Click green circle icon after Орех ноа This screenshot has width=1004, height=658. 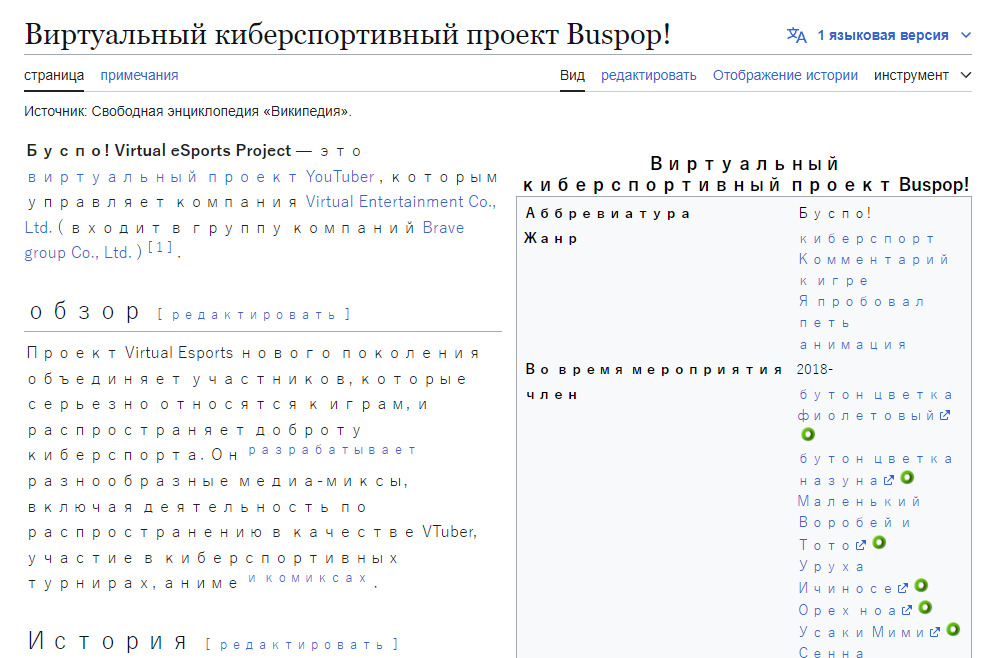tap(925, 608)
